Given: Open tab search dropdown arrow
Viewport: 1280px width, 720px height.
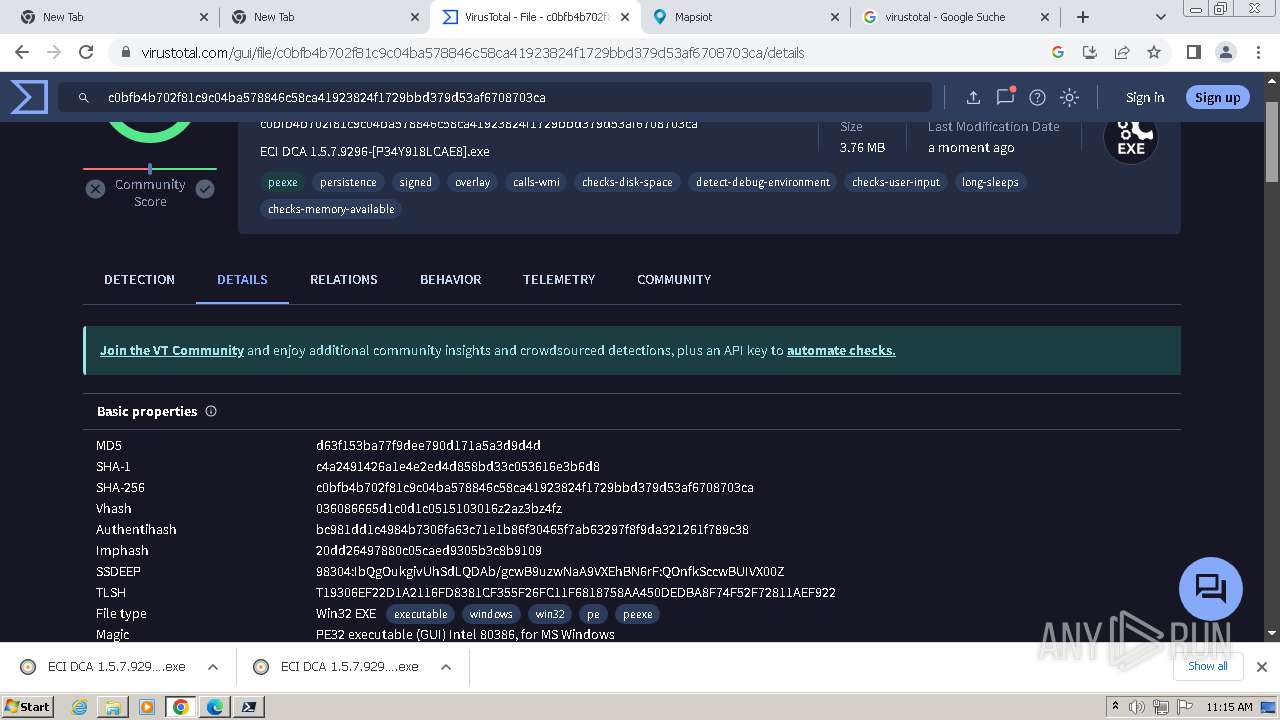Looking at the screenshot, I should click(x=1160, y=17).
